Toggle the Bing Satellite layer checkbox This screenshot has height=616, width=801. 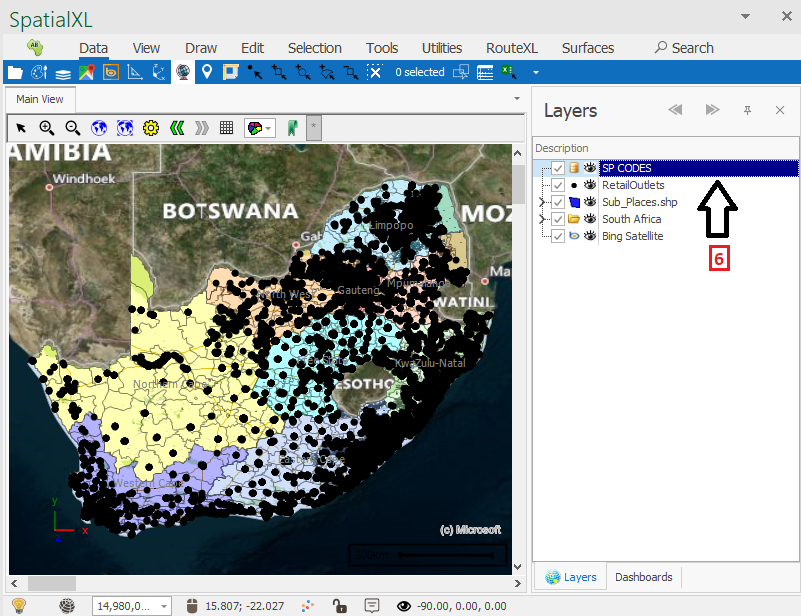coord(558,236)
